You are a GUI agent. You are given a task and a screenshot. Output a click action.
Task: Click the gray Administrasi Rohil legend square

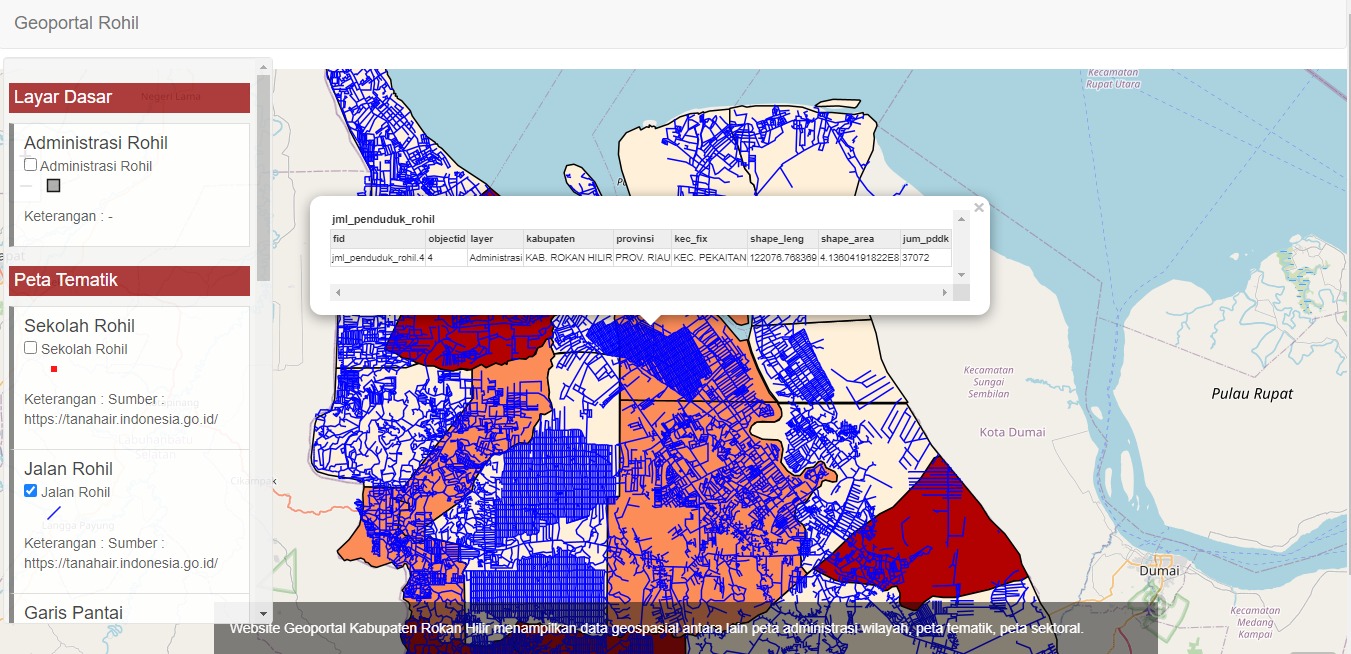pos(54,186)
